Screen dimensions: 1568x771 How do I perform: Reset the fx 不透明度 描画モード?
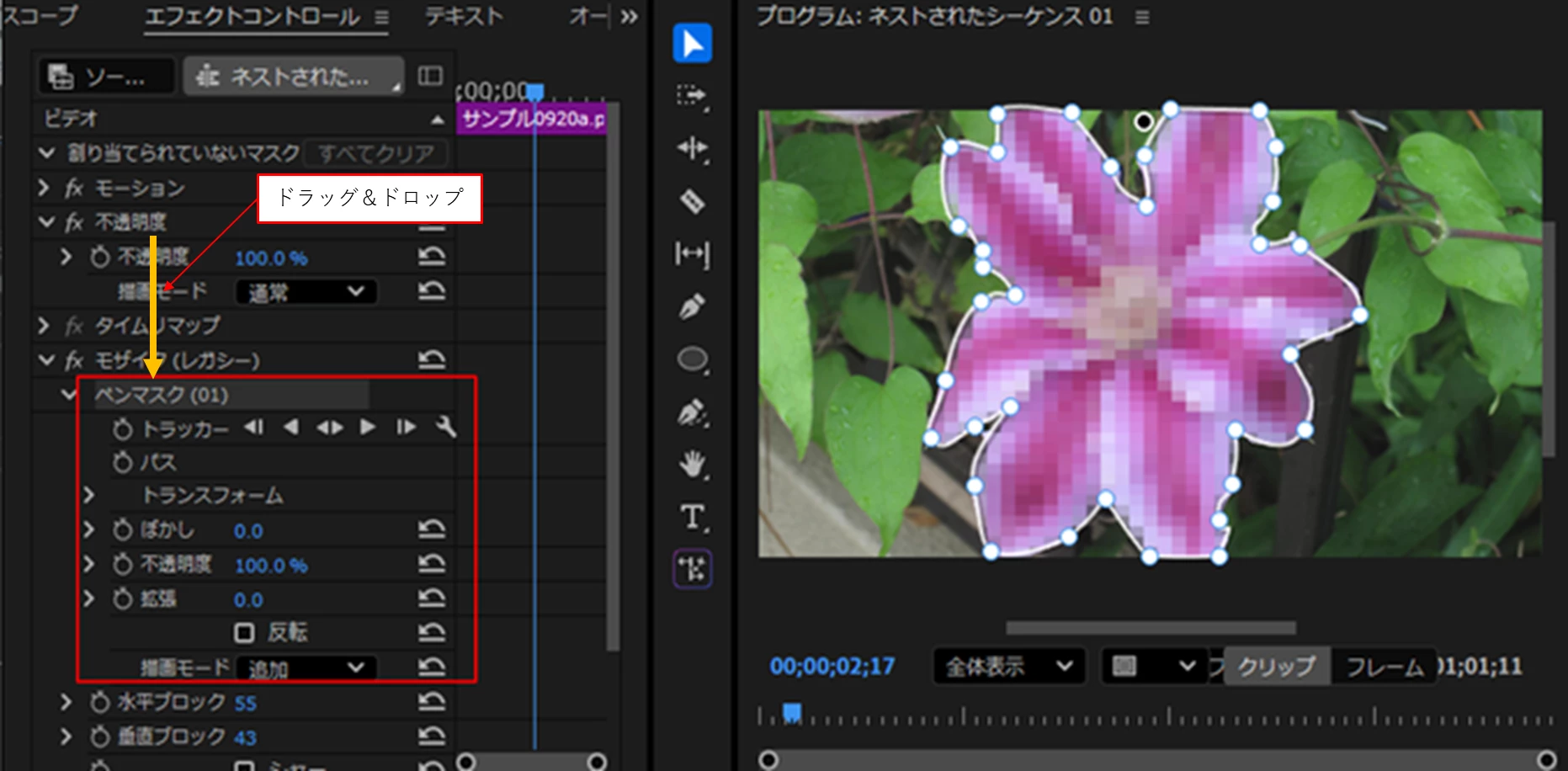point(432,291)
